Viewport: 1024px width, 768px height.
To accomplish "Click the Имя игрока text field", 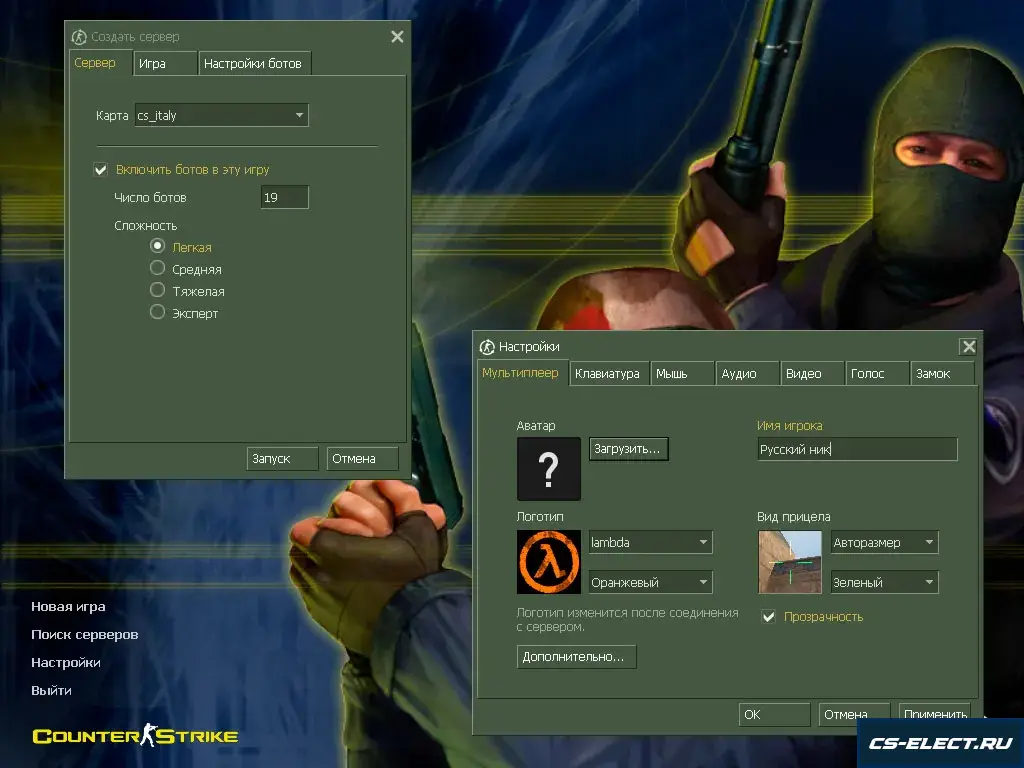I will point(857,449).
